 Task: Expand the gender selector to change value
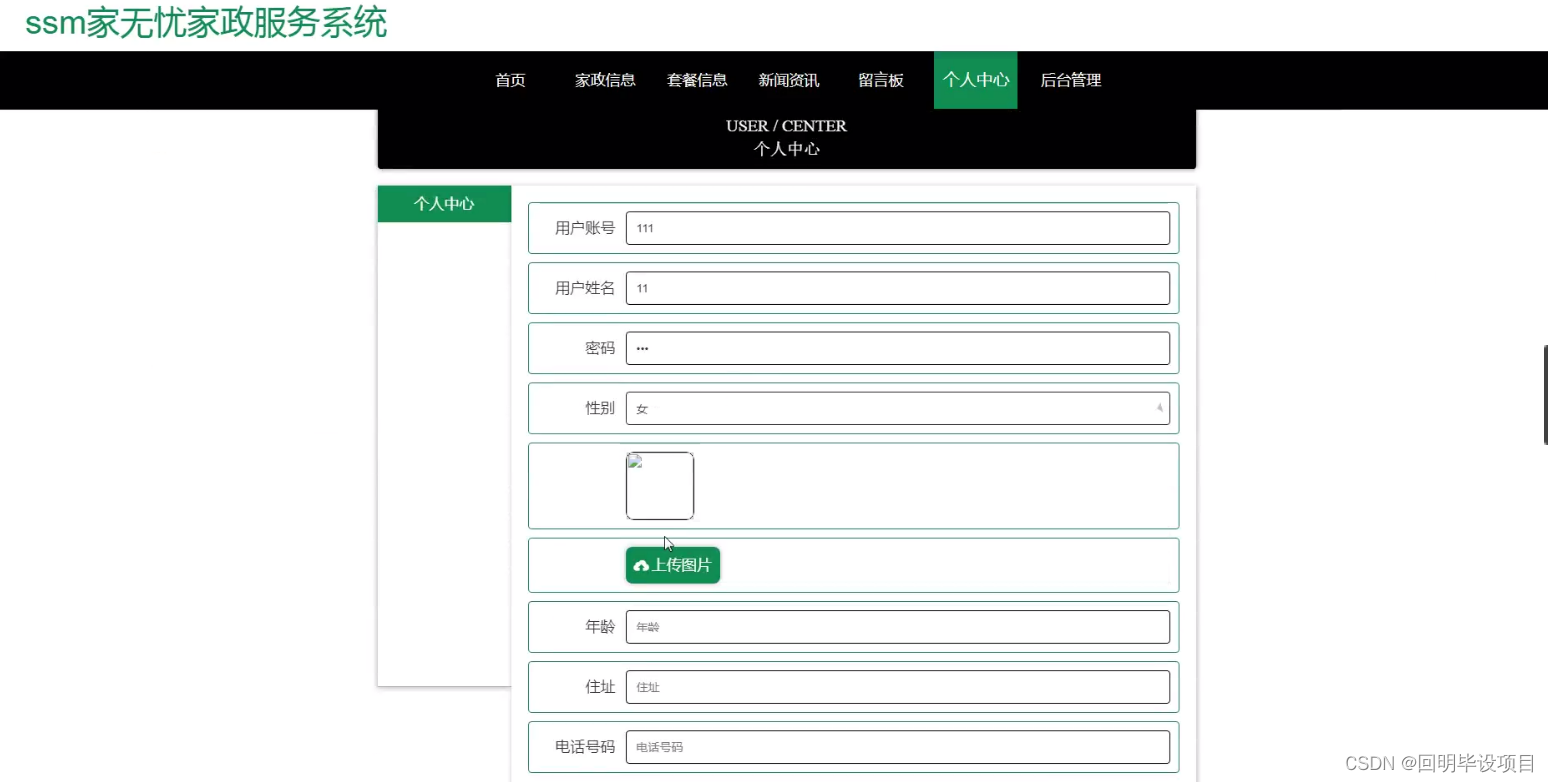pyautogui.click(x=898, y=408)
